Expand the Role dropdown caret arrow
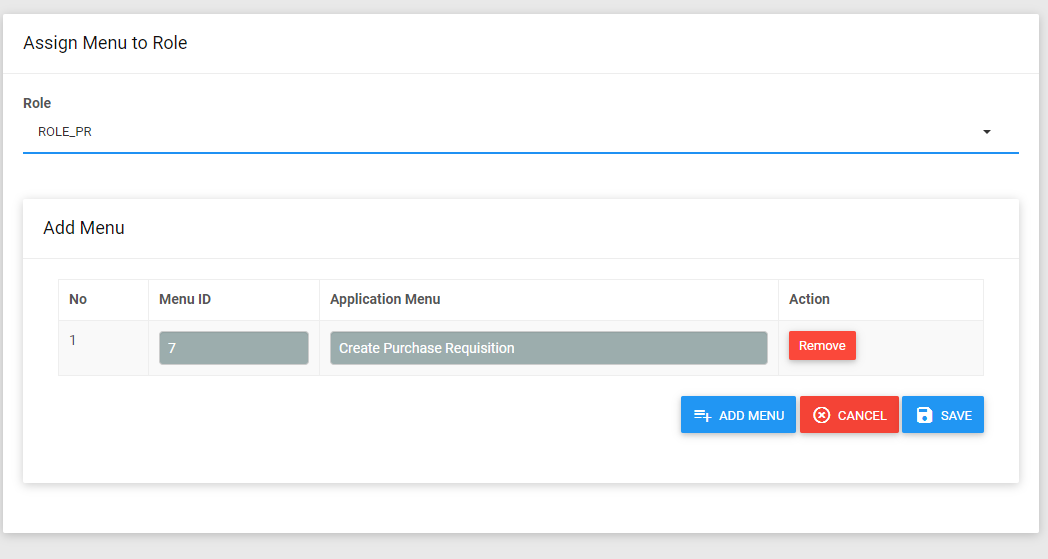Screen dimensions: 1048x559 tap(987, 132)
